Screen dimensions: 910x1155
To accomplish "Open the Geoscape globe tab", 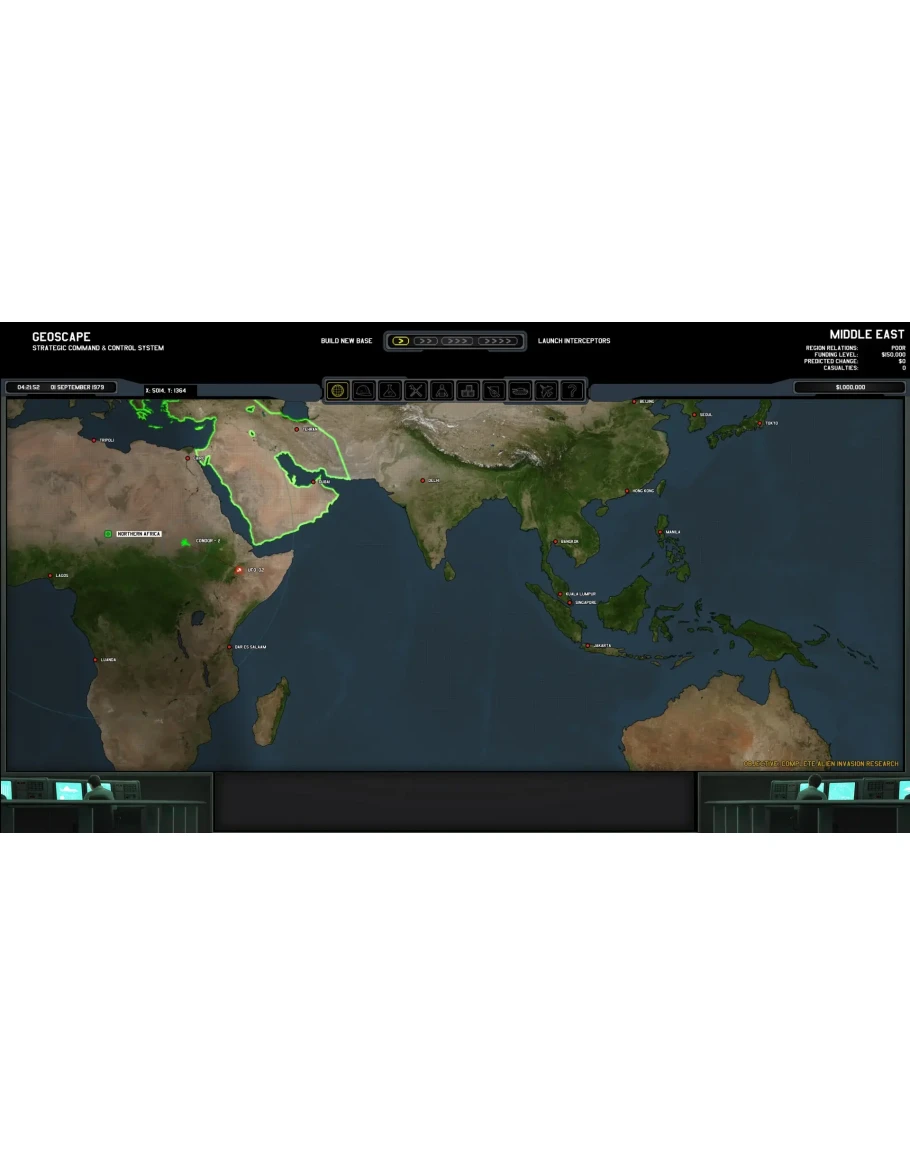I will pyautogui.click(x=338, y=390).
